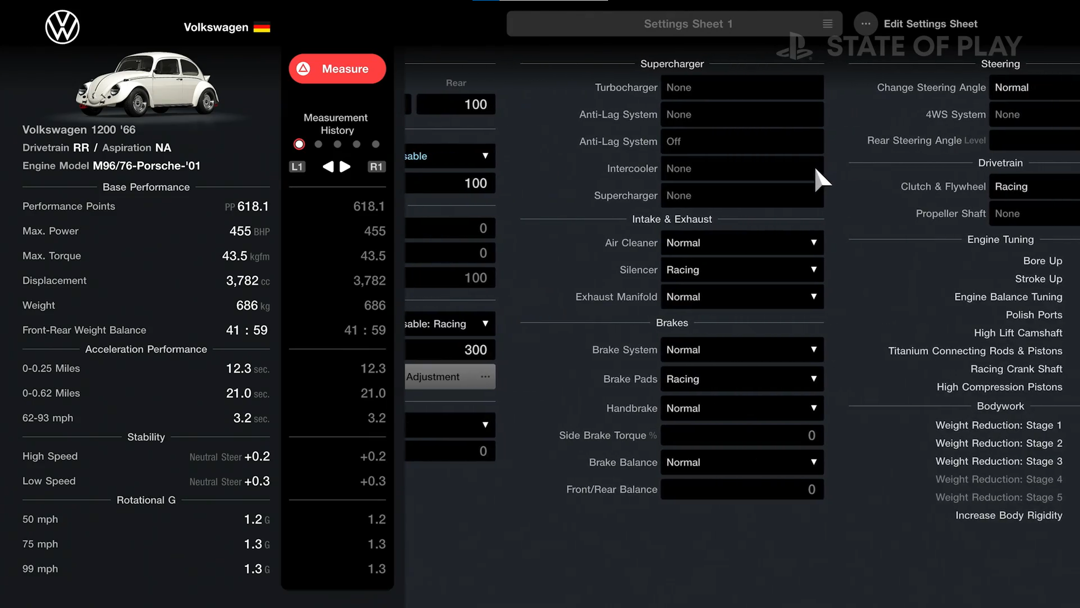This screenshot has width=1080, height=608.
Task: Open the Handbrake dropdown
Action: coord(742,408)
